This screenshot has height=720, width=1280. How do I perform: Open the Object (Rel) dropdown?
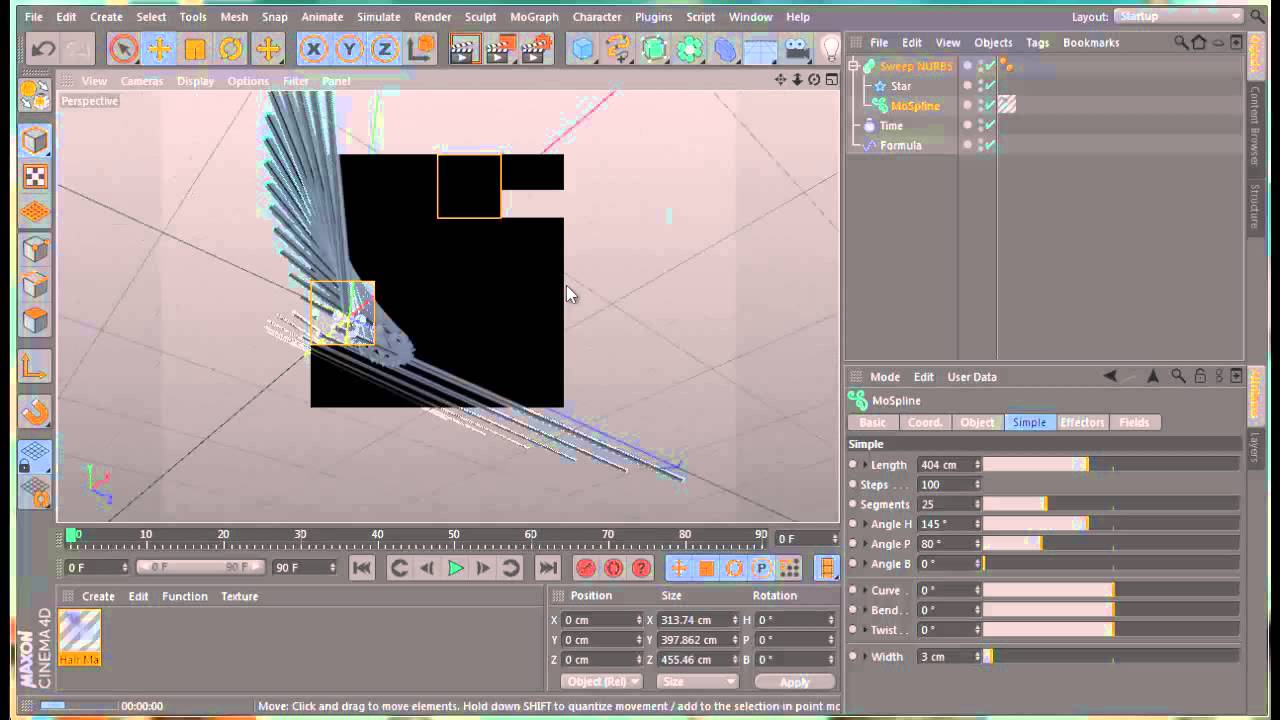coord(601,682)
